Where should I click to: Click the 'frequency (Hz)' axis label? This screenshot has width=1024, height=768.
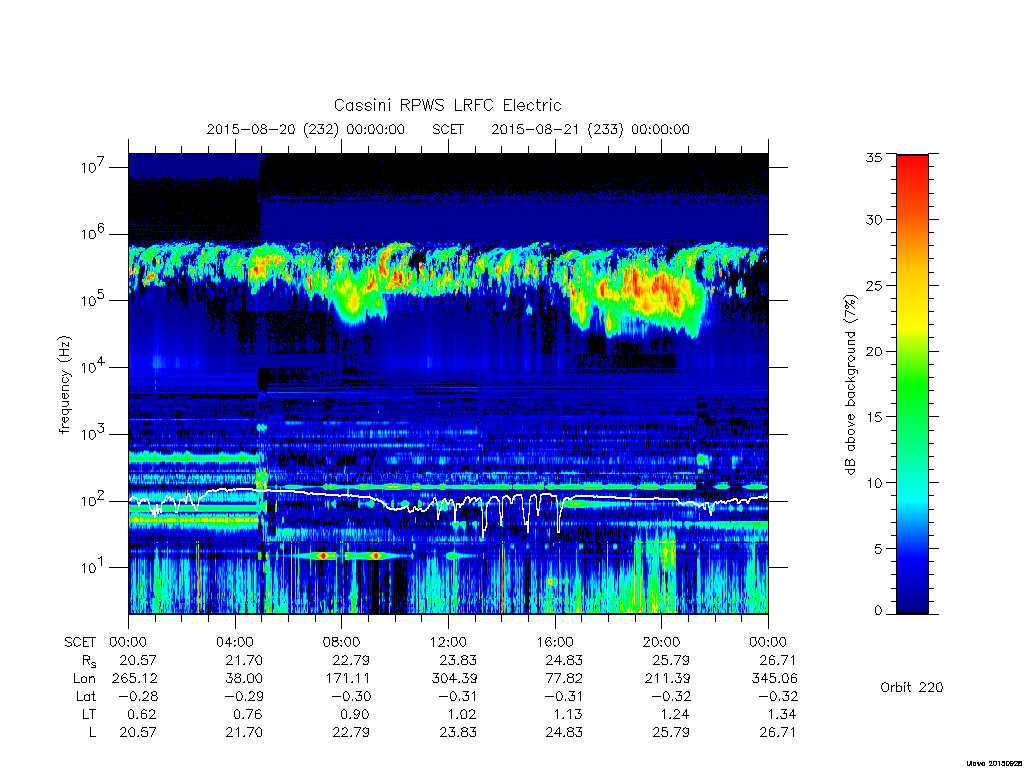pos(64,385)
